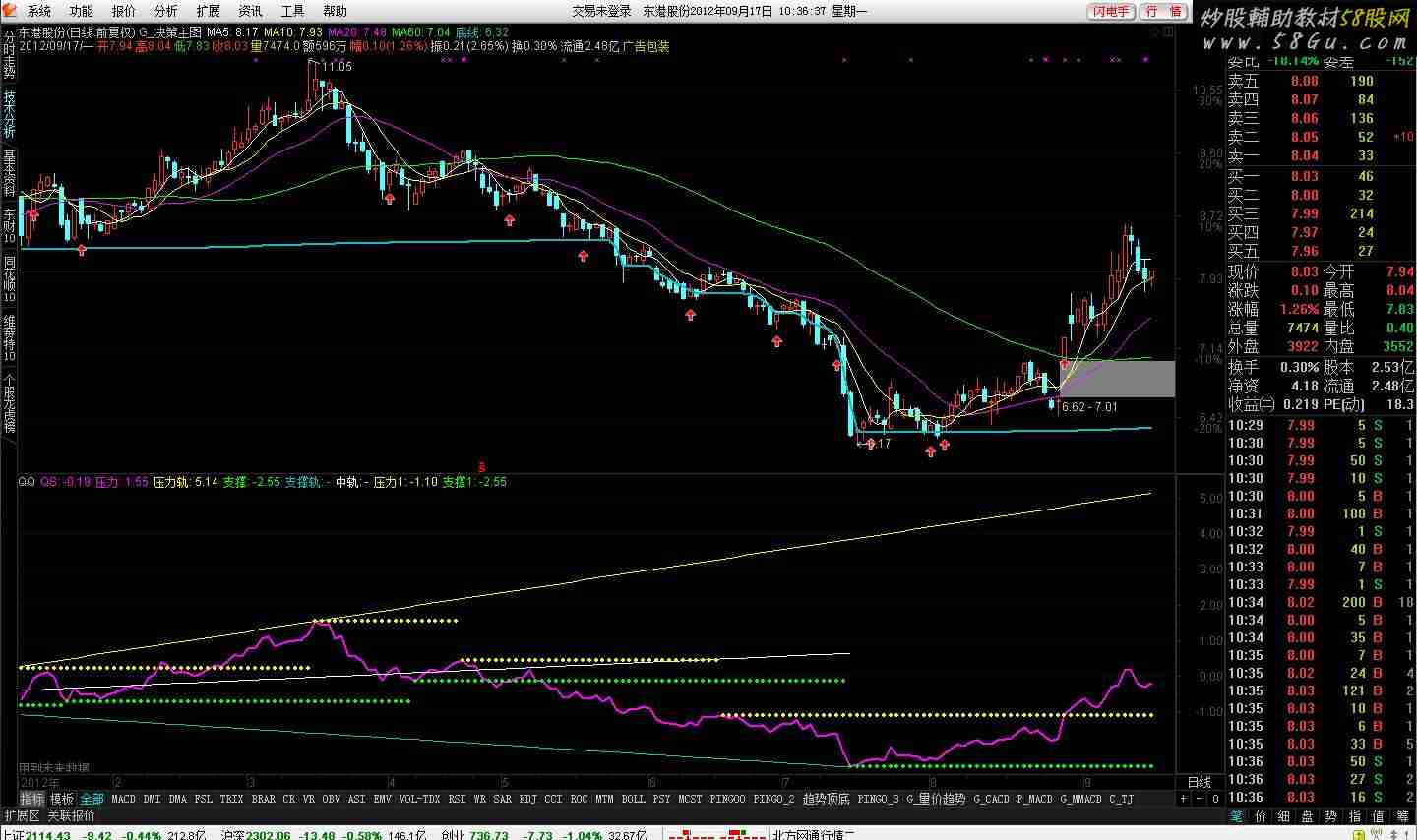Click the red S marker on timeline
1417x840 pixels.
482,465
